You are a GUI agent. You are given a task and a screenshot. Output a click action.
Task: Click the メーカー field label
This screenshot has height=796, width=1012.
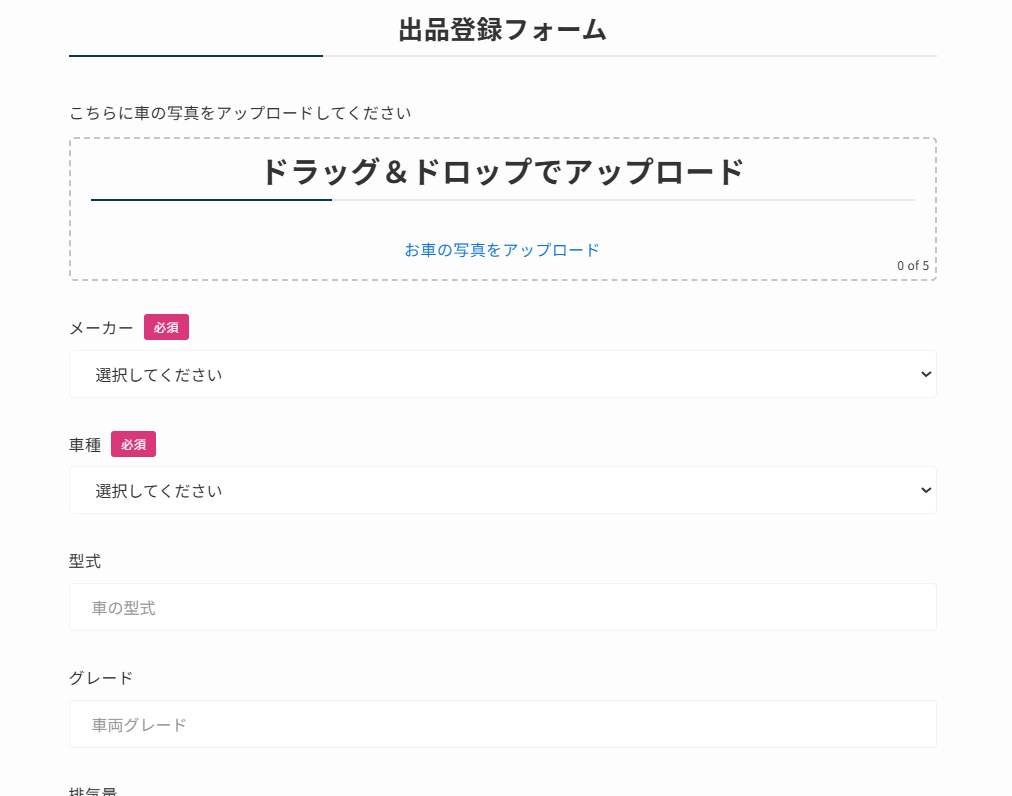[x=101, y=328]
